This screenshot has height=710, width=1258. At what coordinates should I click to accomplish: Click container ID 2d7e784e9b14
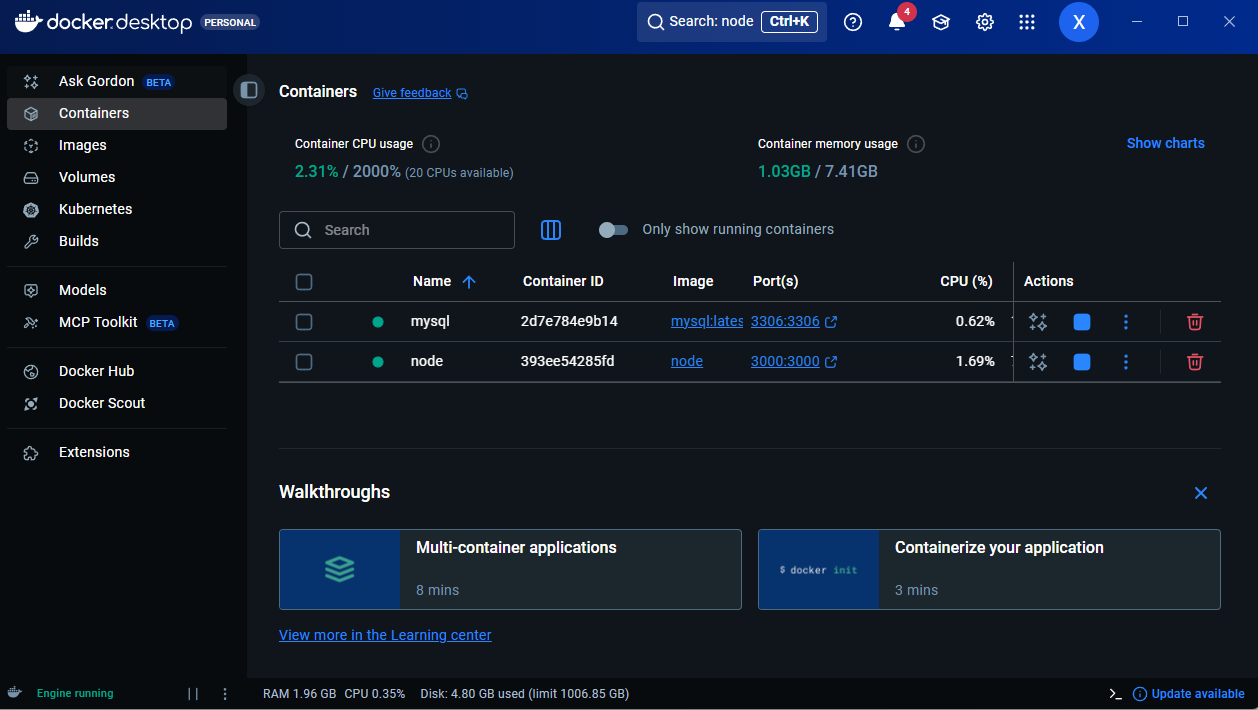pos(569,321)
